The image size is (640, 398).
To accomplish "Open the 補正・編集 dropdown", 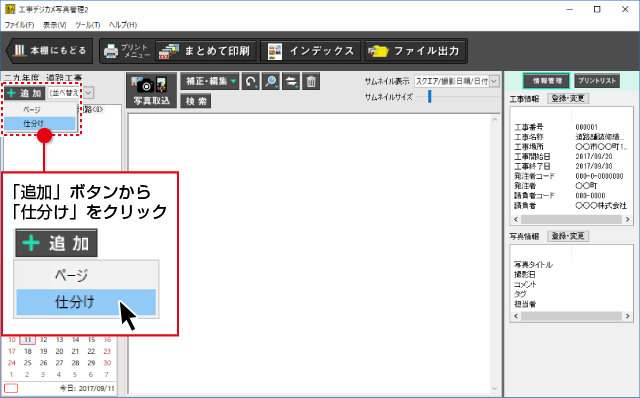I will pos(210,81).
